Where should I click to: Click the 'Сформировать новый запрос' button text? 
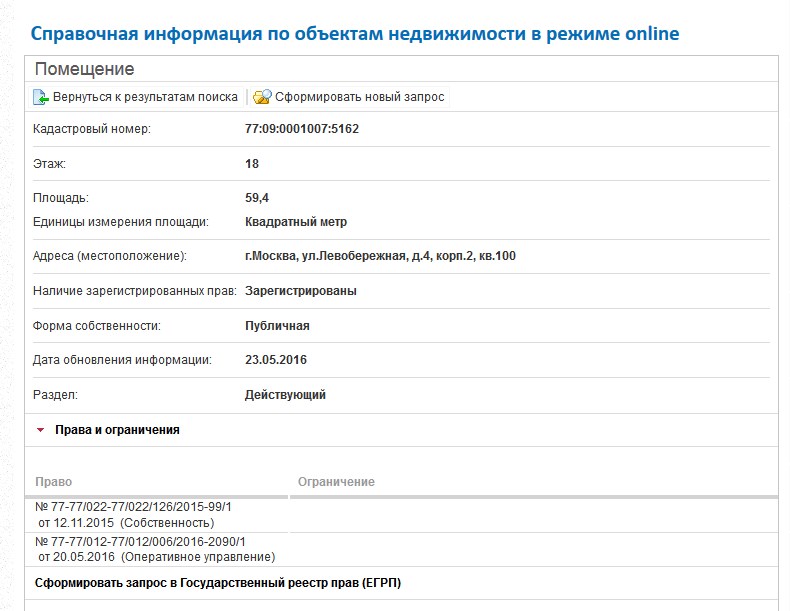360,97
